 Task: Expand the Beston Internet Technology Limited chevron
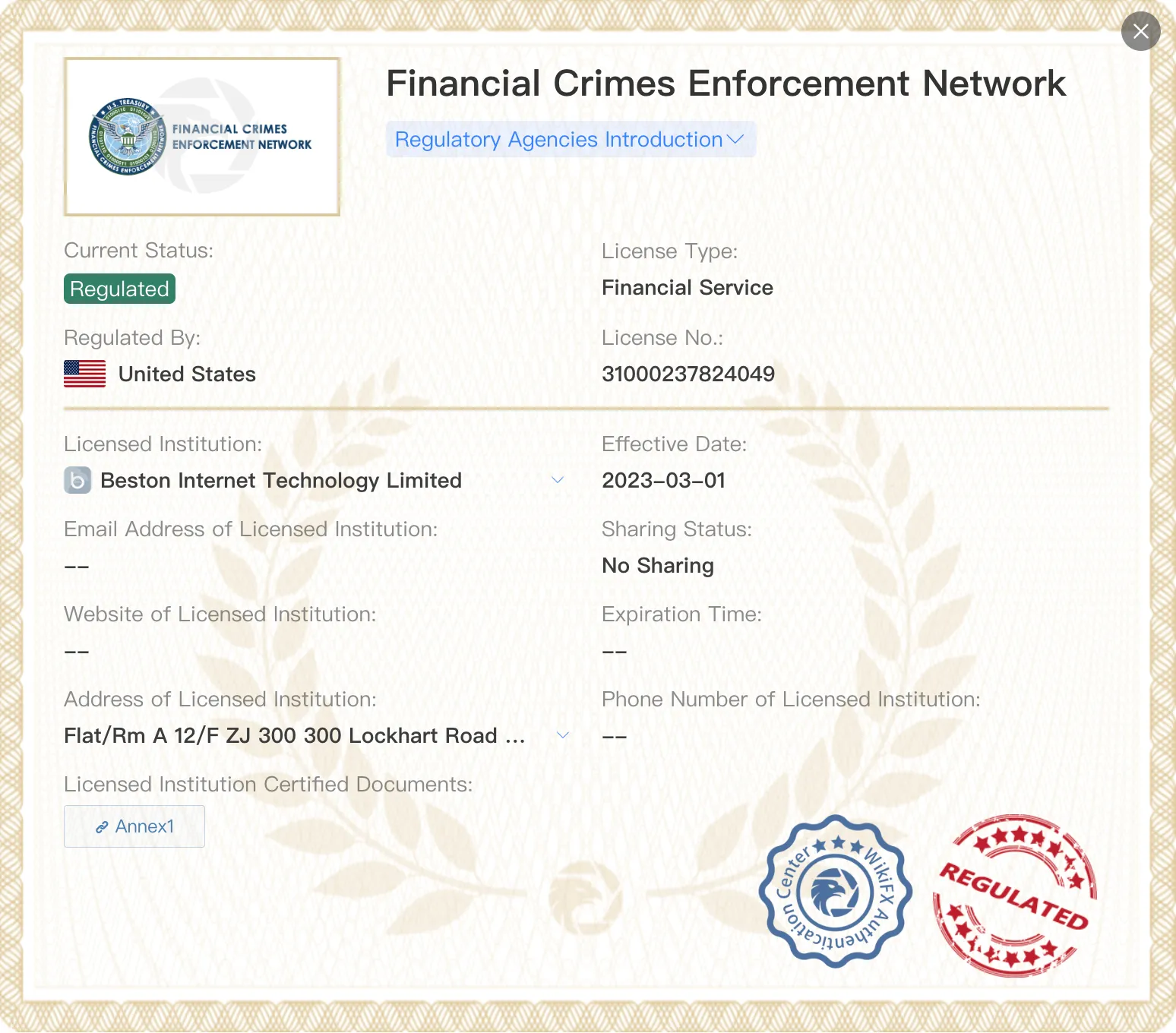point(558,480)
